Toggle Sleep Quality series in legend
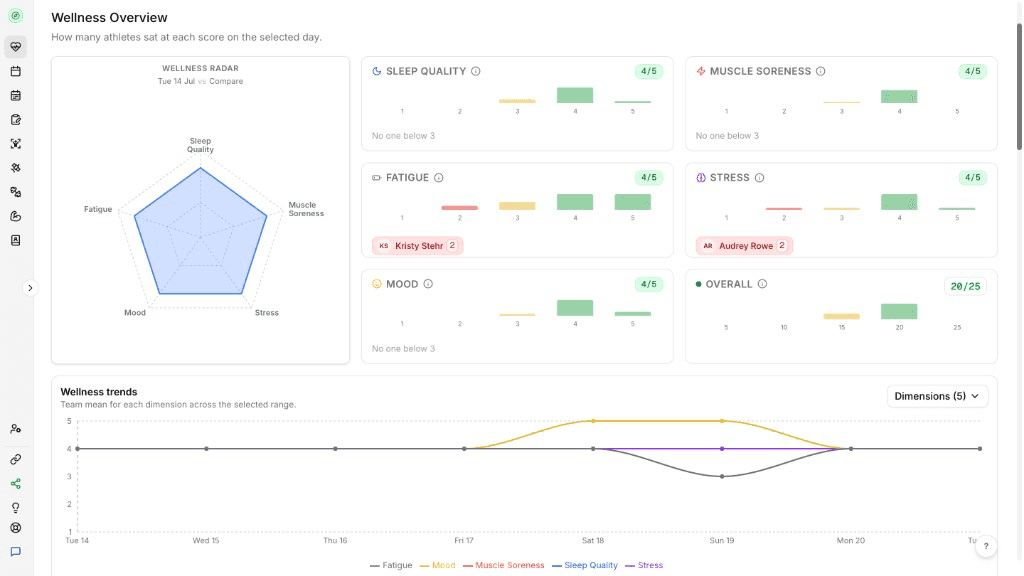The width and height of the screenshot is (1024, 576). pyautogui.click(x=584, y=566)
